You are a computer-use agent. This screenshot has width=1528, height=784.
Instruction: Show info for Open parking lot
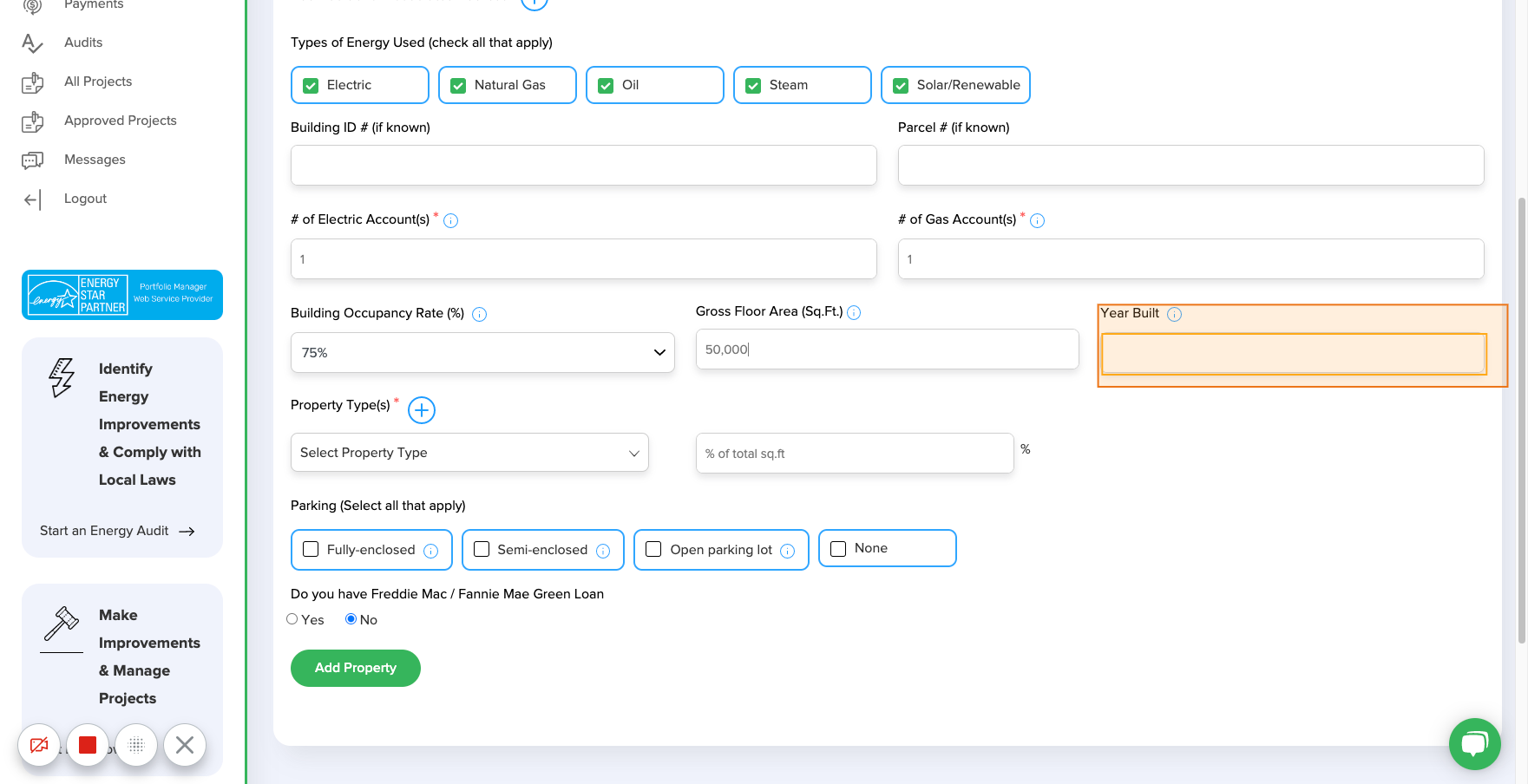tap(787, 551)
